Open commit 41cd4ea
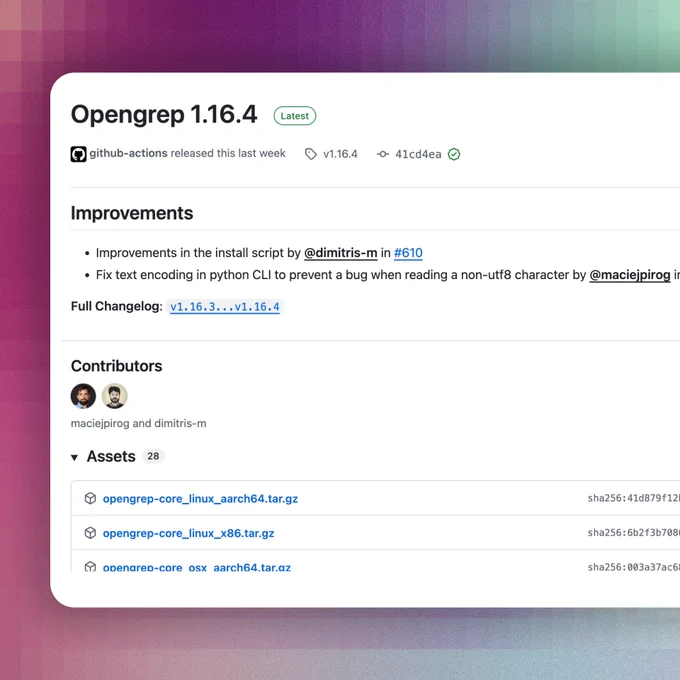680x680 pixels. click(x=418, y=154)
